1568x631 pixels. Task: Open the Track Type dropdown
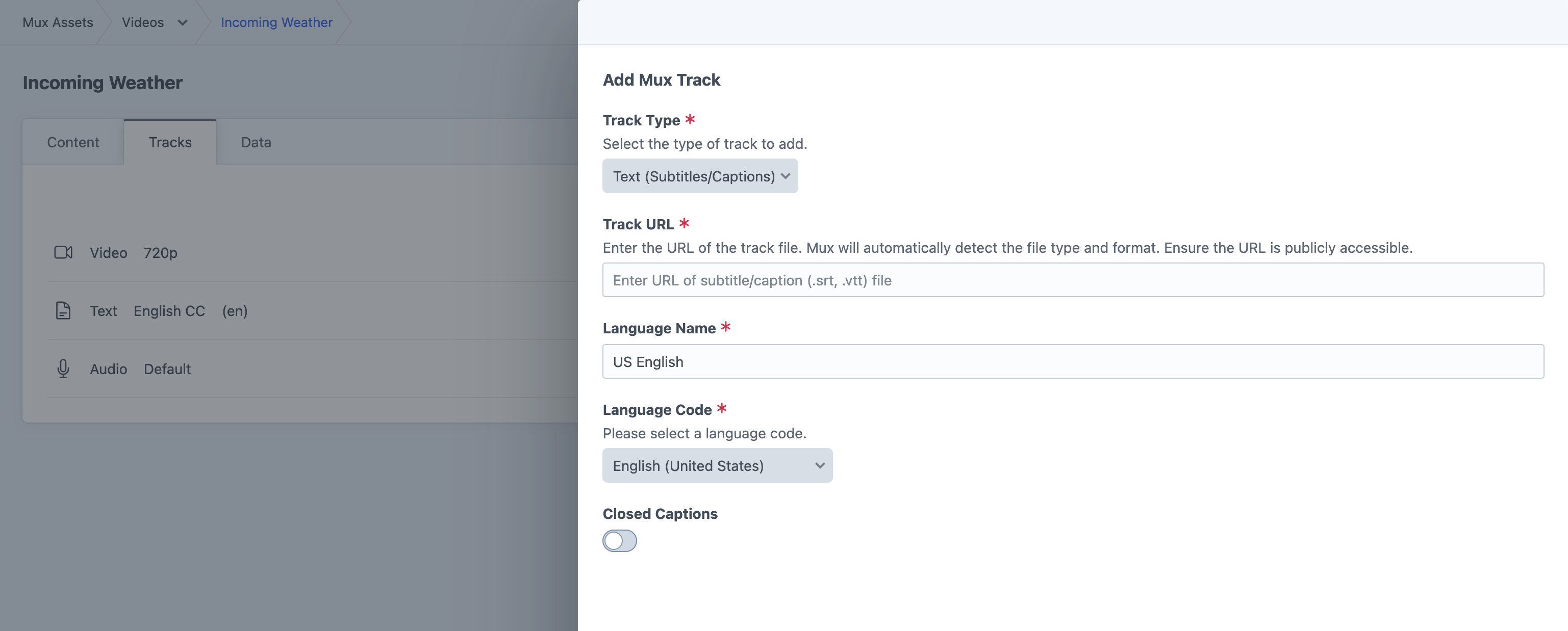(699, 176)
